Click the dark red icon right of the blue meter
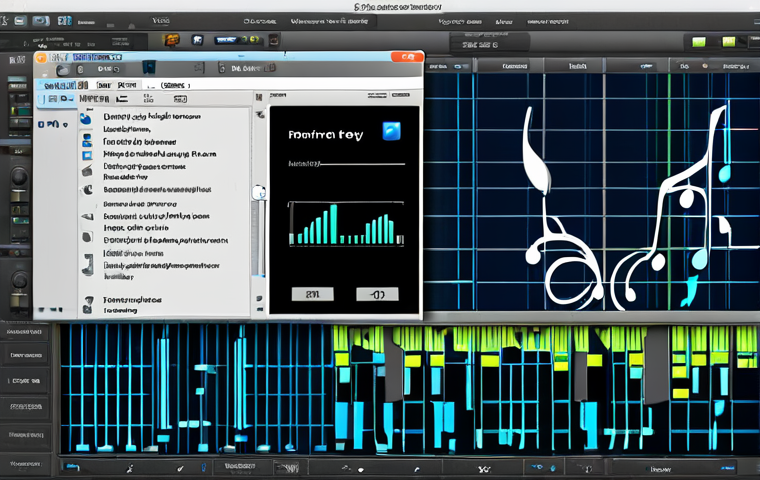This screenshot has height=480, width=760. [274, 40]
